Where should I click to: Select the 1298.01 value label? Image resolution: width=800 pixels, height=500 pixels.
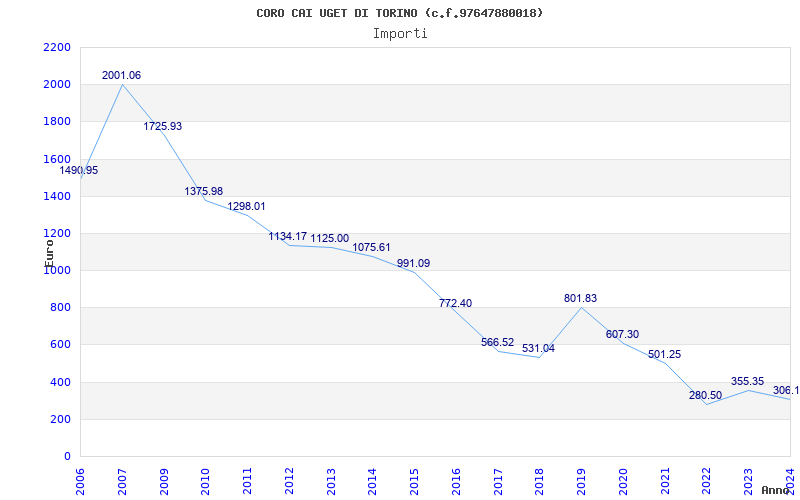tap(246, 207)
